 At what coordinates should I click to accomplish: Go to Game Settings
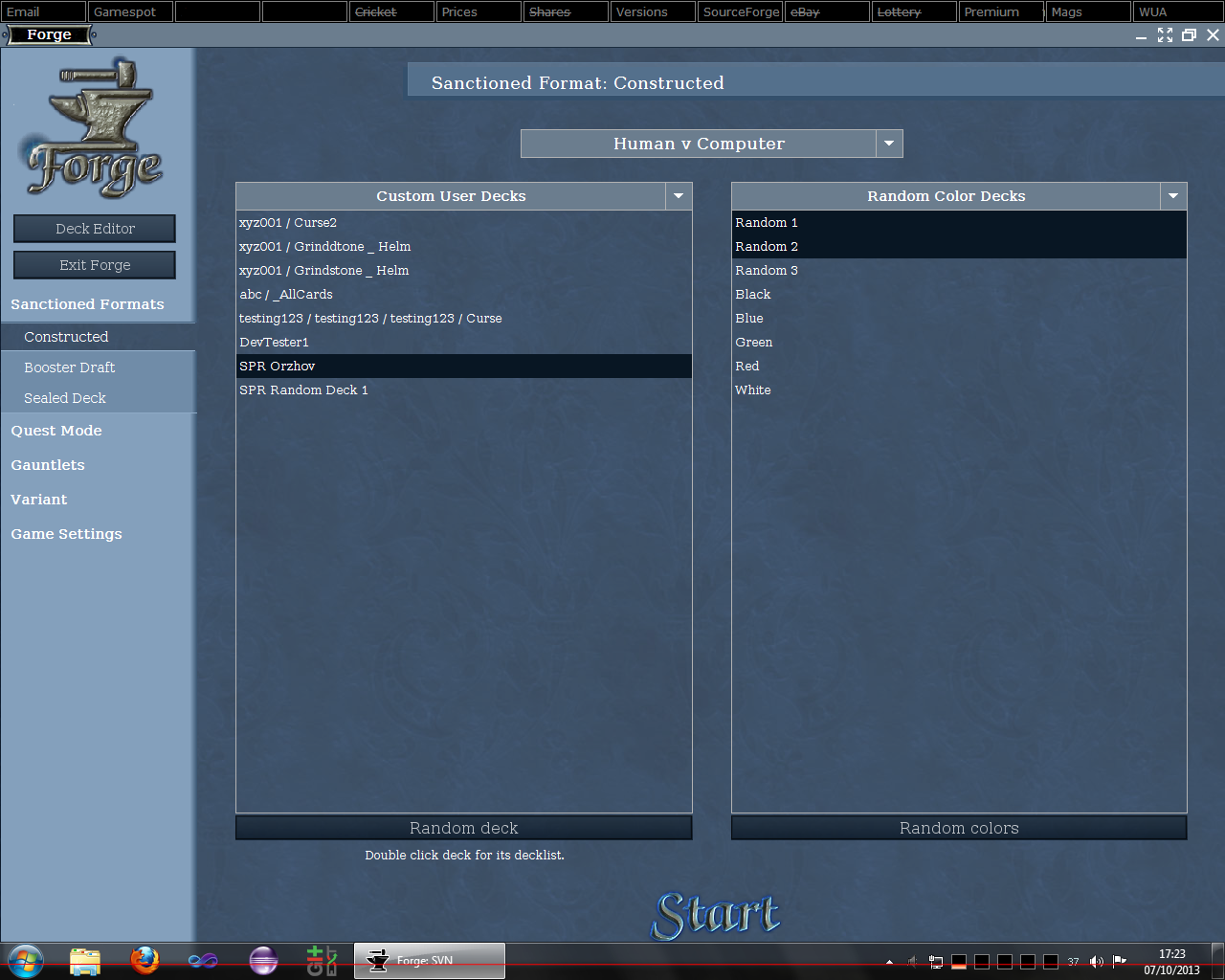pos(66,534)
